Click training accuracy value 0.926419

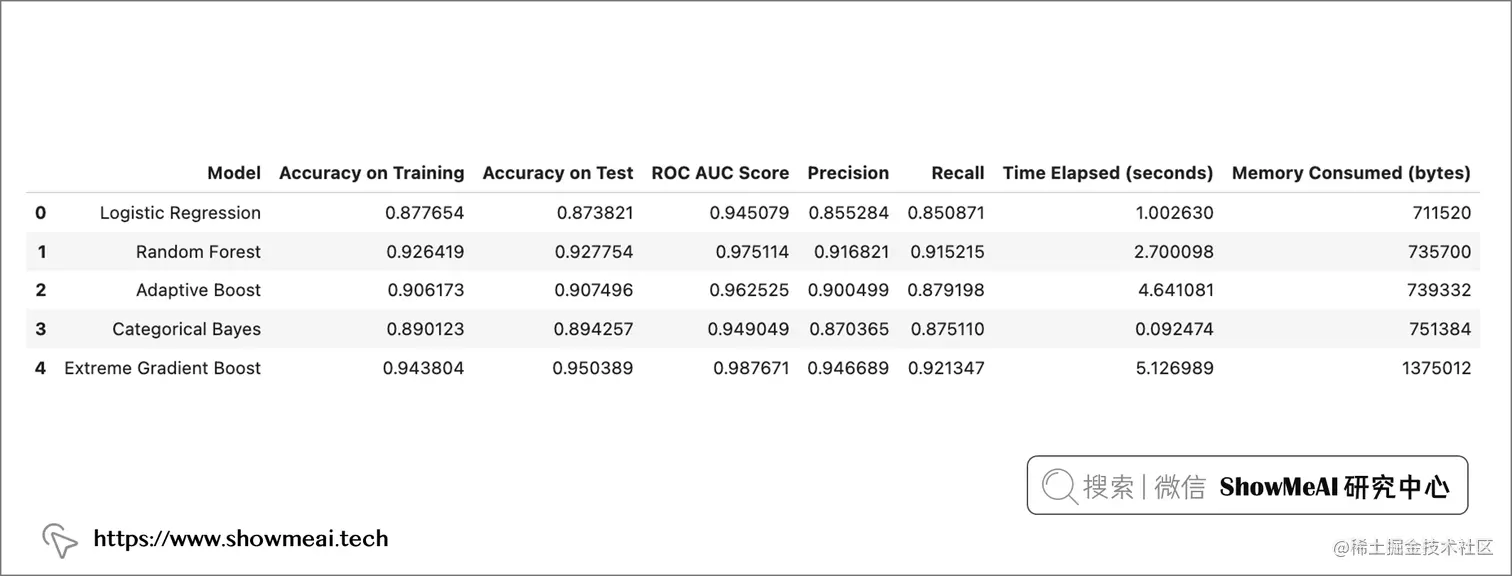coord(425,252)
